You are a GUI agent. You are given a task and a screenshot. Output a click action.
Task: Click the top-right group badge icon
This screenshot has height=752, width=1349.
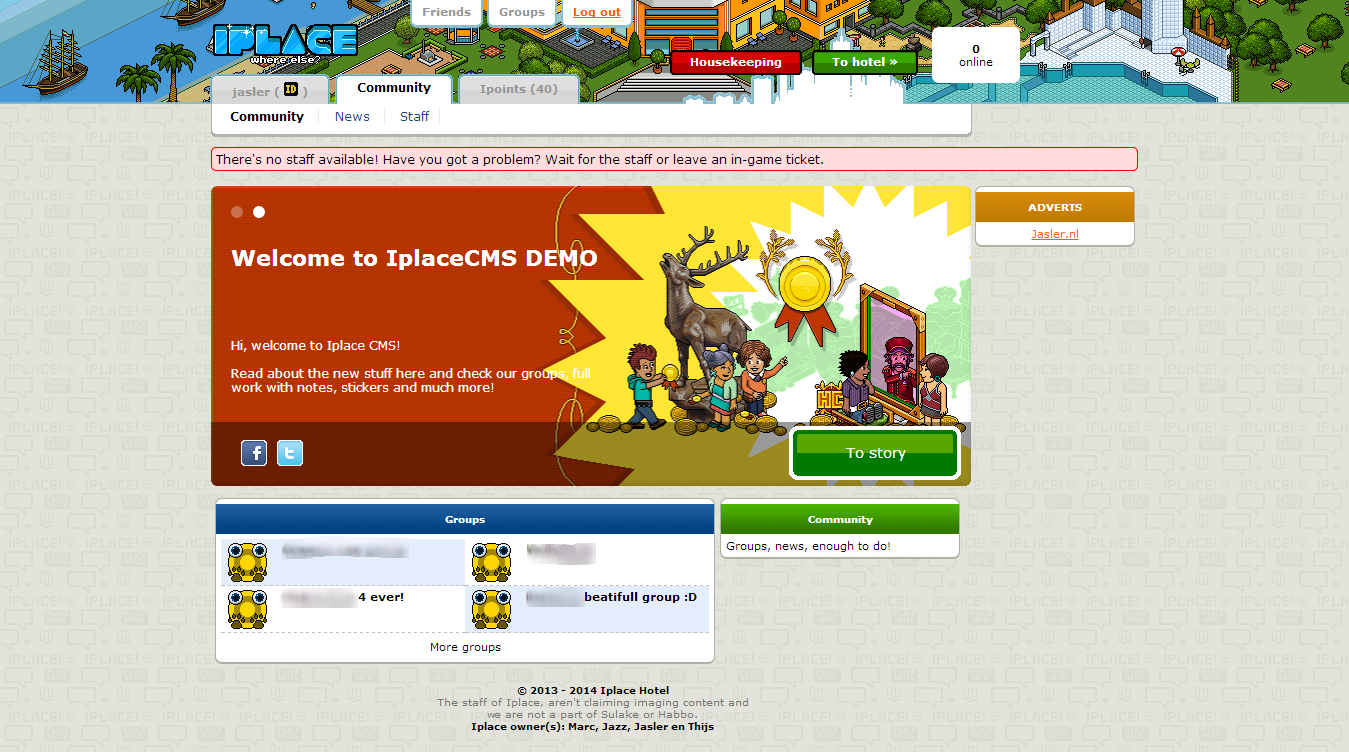(491, 562)
